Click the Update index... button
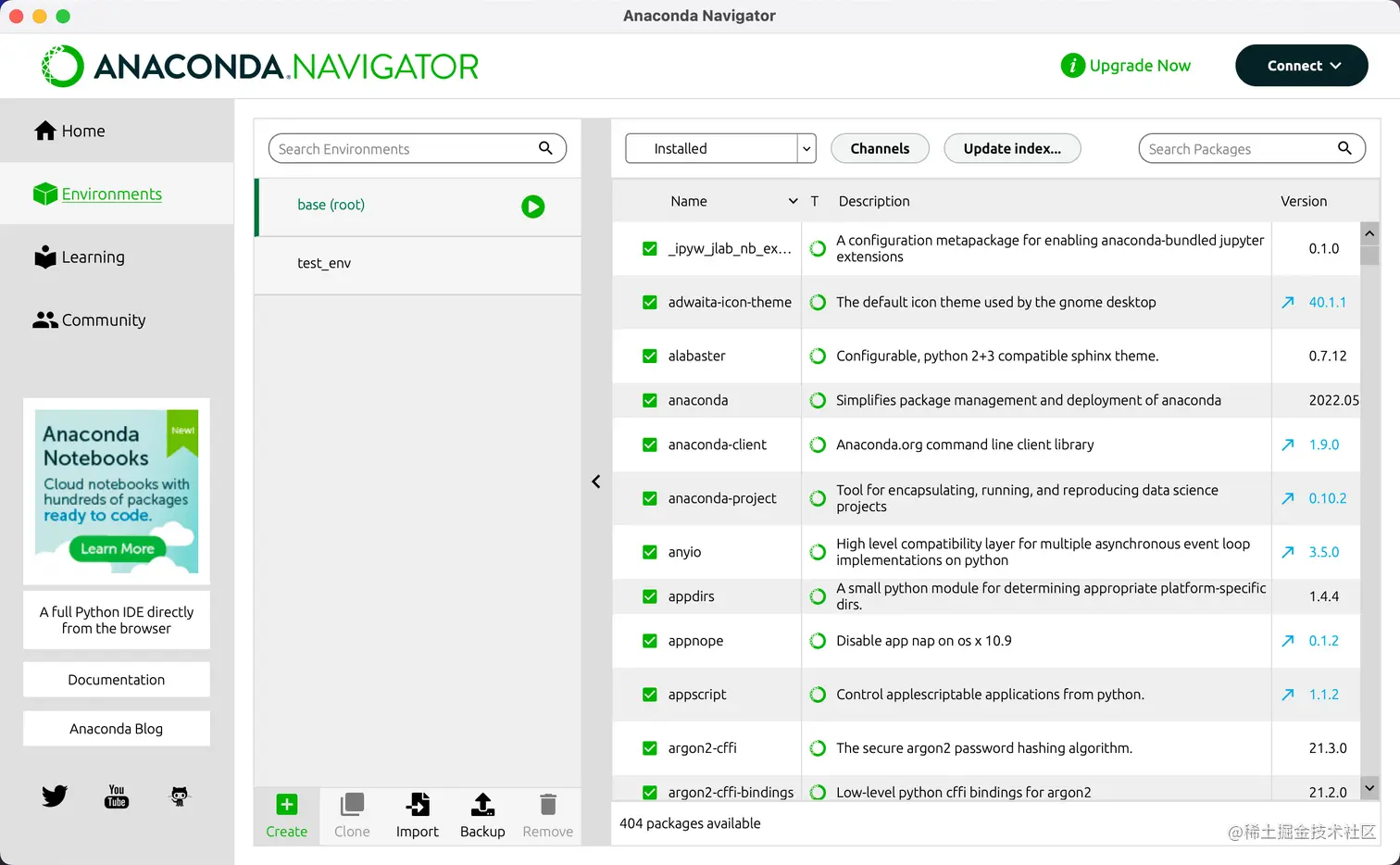The image size is (1400, 865). (1012, 148)
